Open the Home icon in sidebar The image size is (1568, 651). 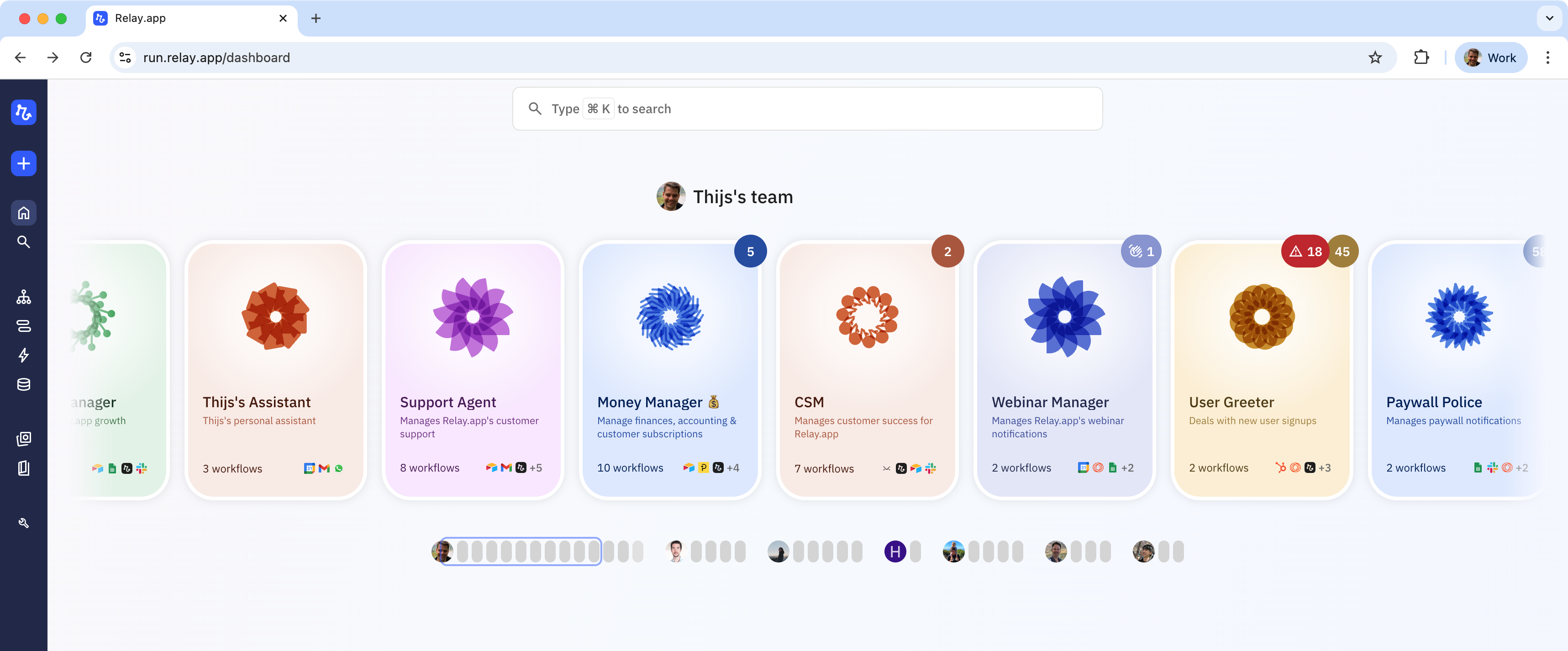[23, 213]
